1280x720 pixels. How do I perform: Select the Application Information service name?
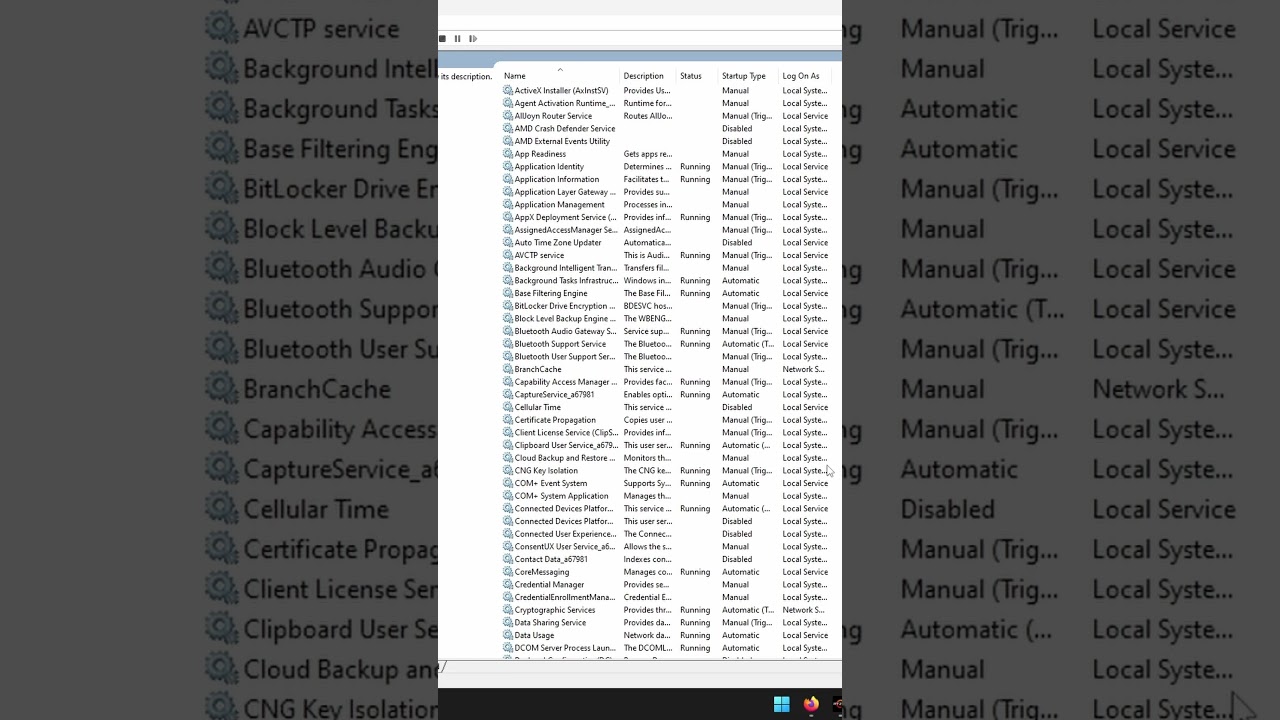pos(557,180)
